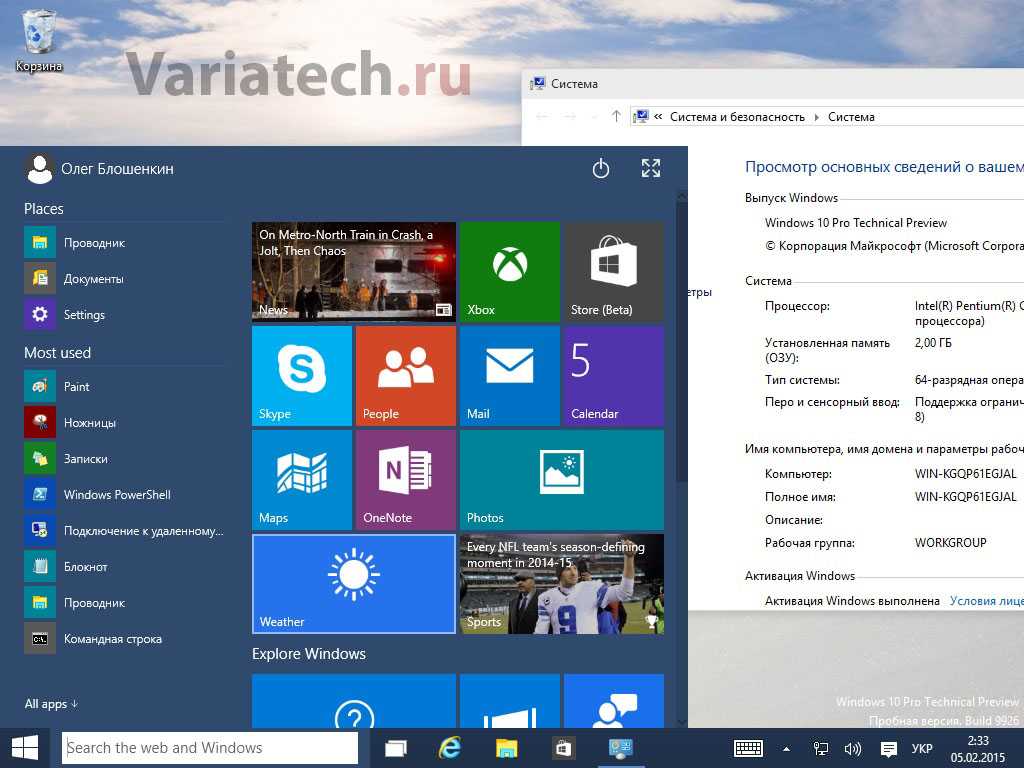Open File Explorer from taskbar
The height and width of the screenshot is (768, 1024).
(506, 748)
